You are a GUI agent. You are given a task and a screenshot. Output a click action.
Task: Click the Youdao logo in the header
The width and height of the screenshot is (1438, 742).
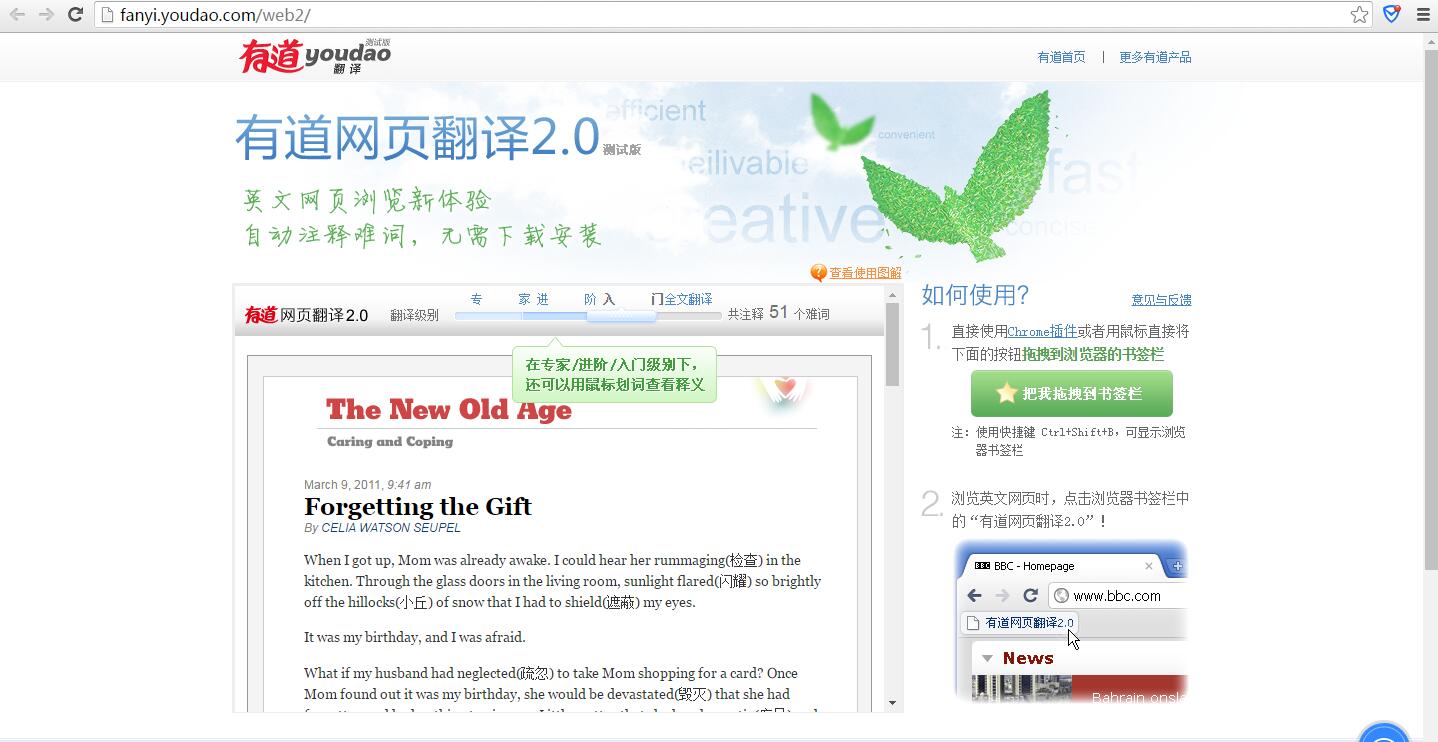point(314,56)
